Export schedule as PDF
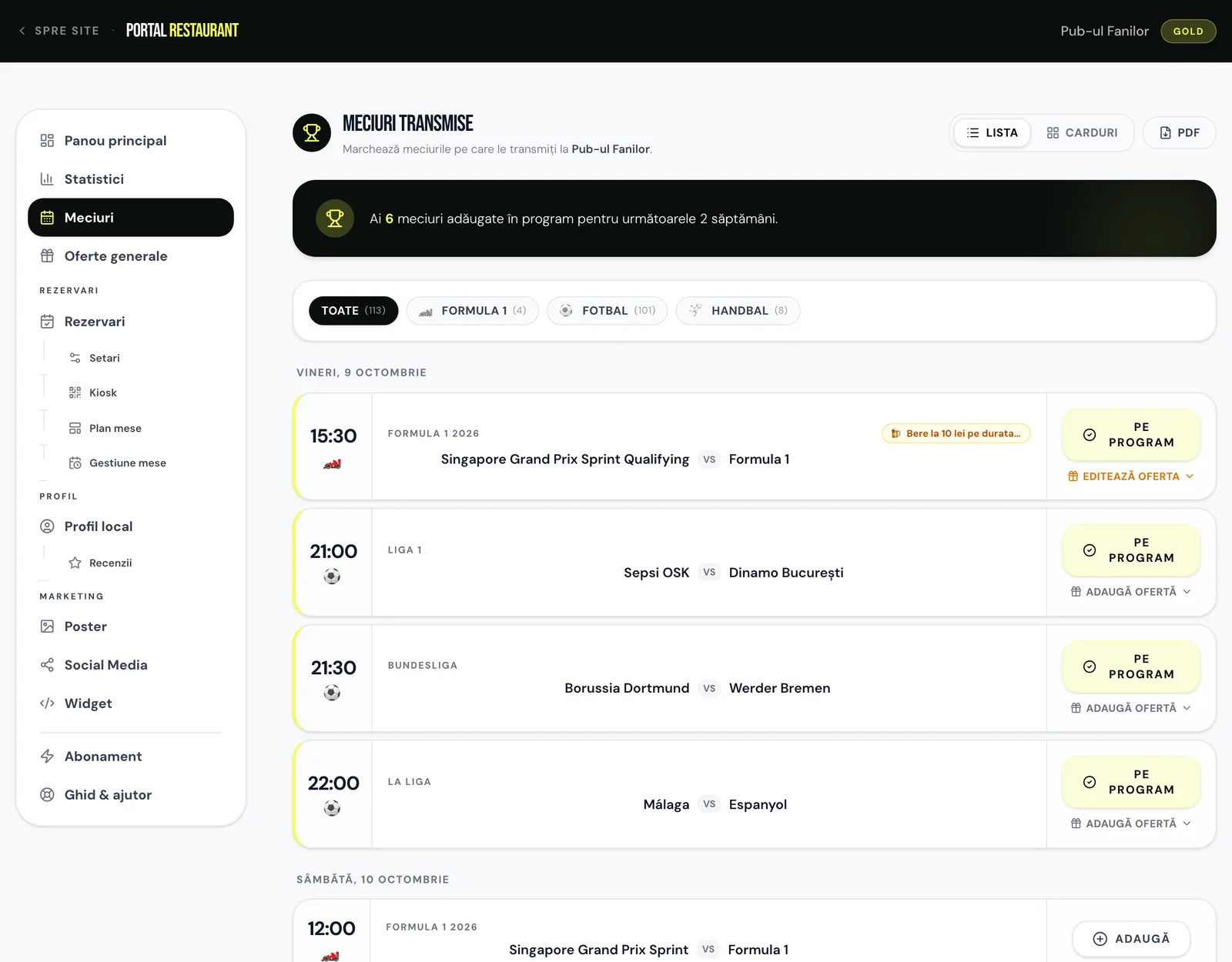Image resolution: width=1232 pixels, height=962 pixels. coord(1180,132)
